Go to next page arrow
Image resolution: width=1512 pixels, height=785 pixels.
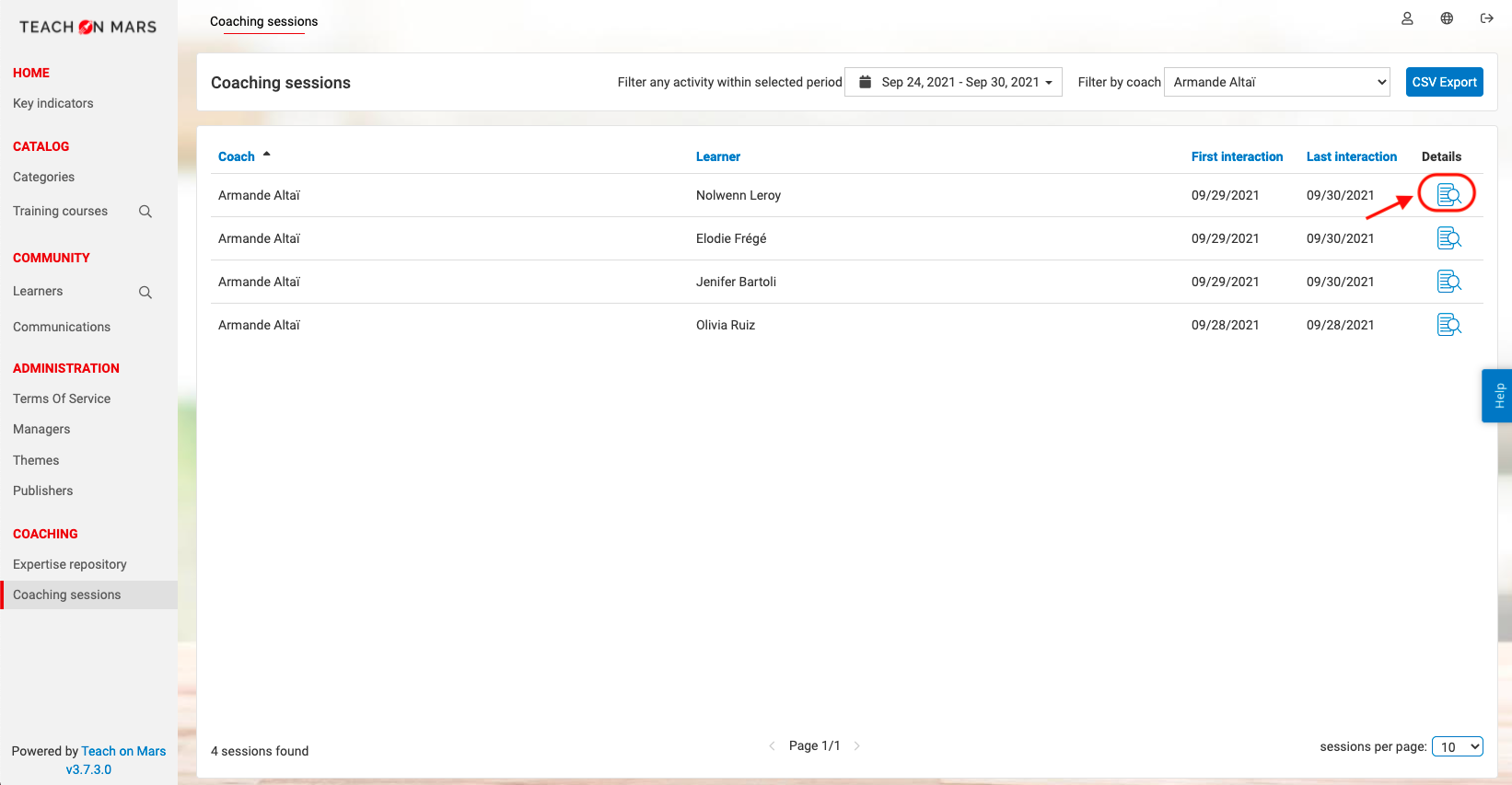pos(856,745)
